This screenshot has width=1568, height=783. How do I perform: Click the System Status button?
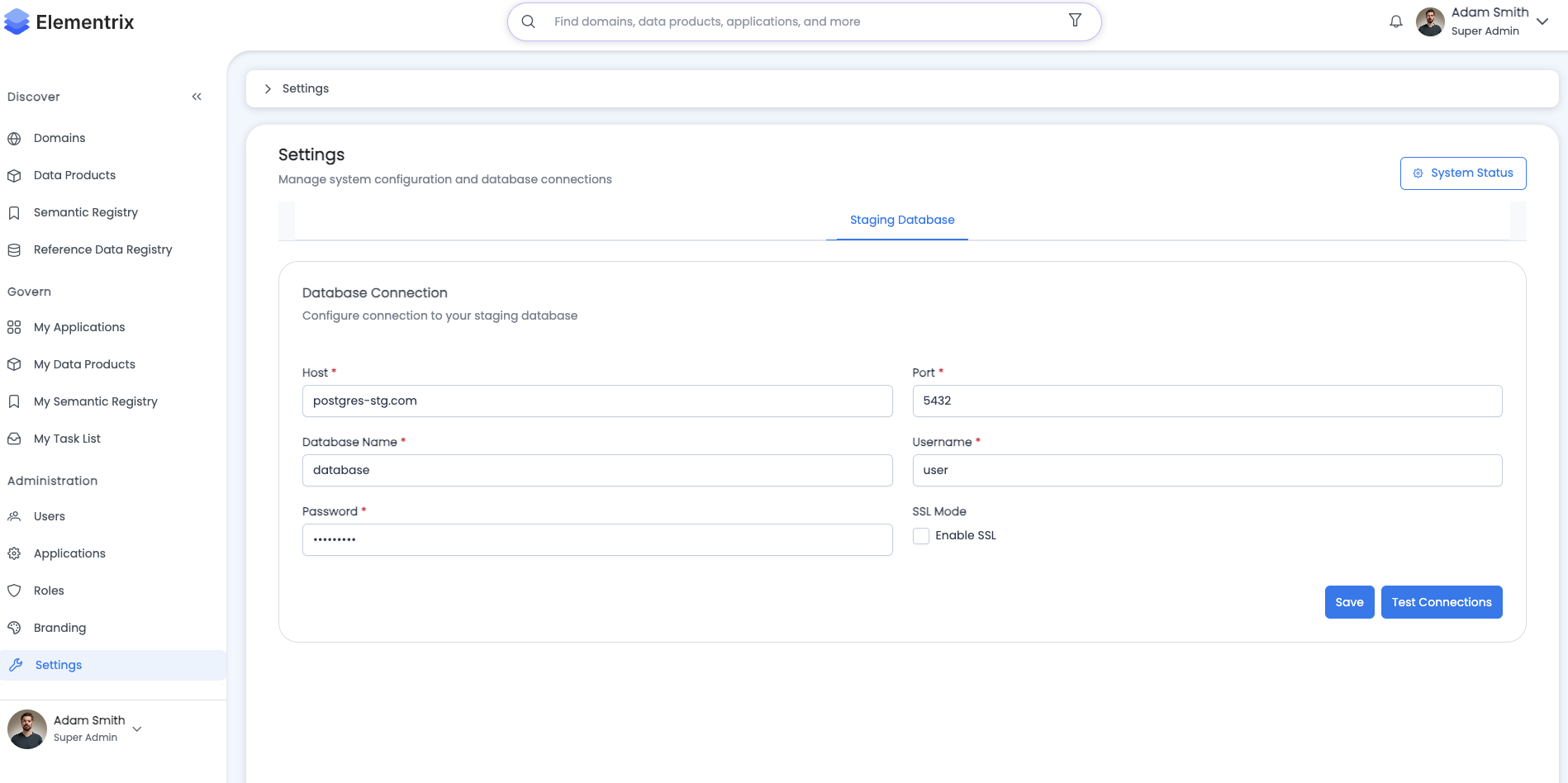1462,173
